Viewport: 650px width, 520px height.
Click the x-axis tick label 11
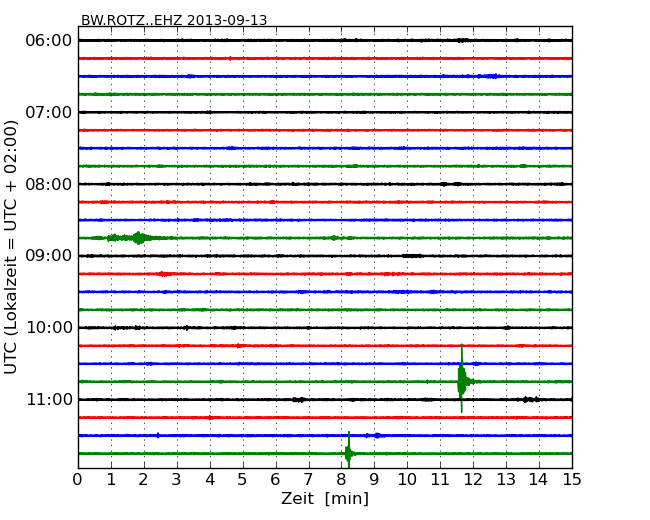[x=440, y=480]
